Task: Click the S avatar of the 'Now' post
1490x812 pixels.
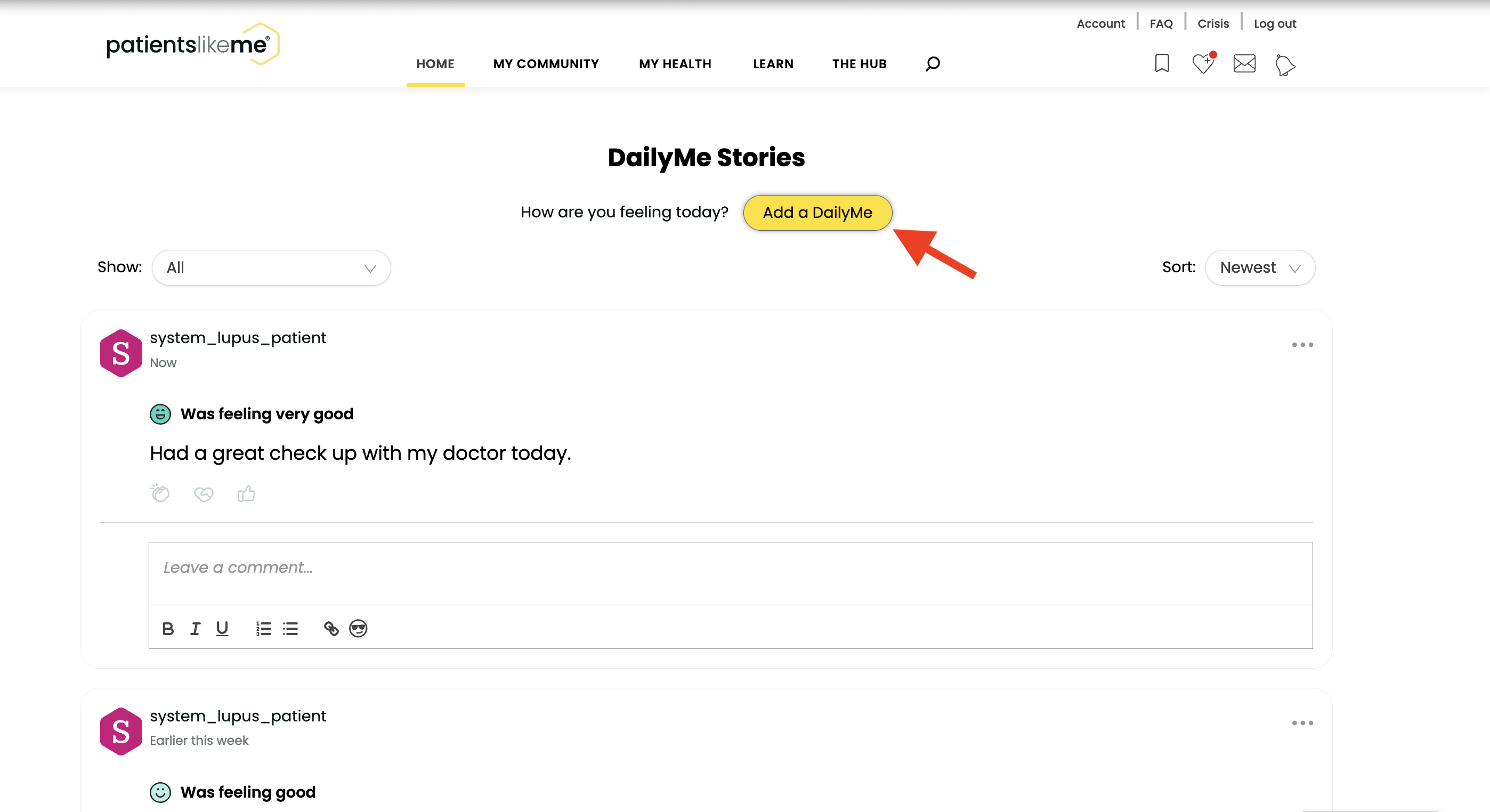Action: pyautogui.click(x=121, y=353)
